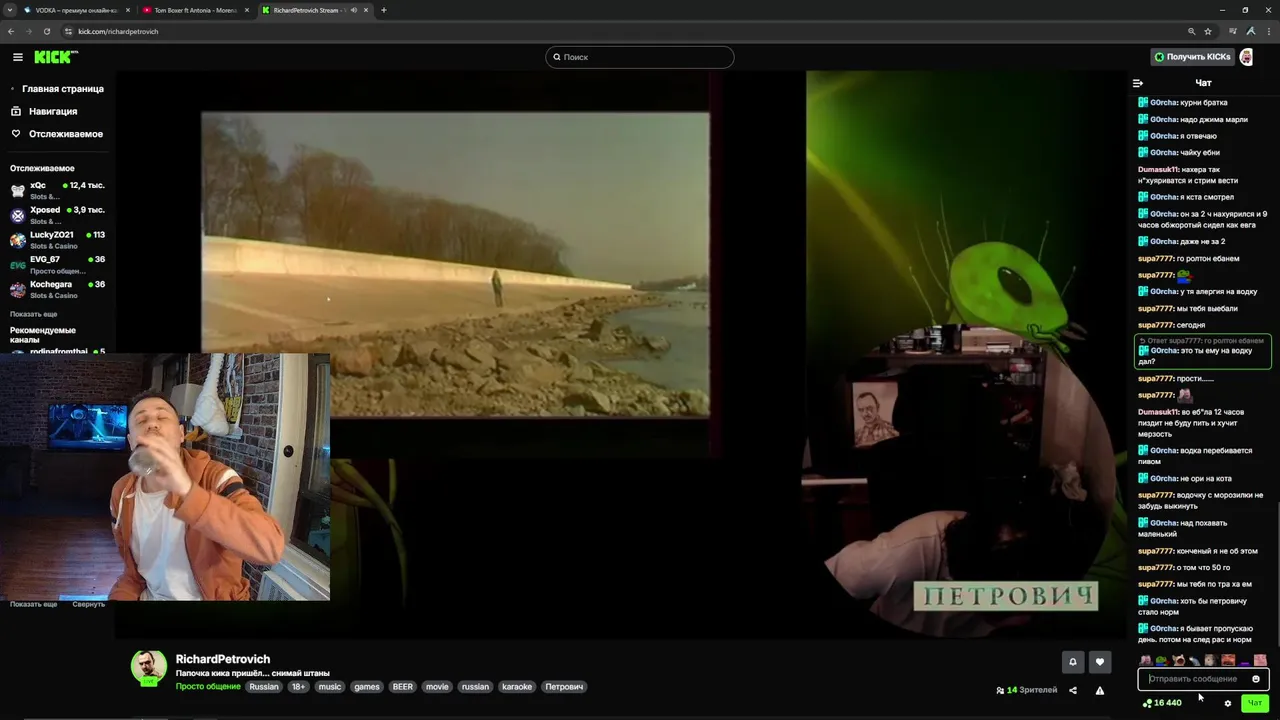Open the Kochegara followed channel
Viewport: 1280px width, 720px height.
tap(57, 290)
